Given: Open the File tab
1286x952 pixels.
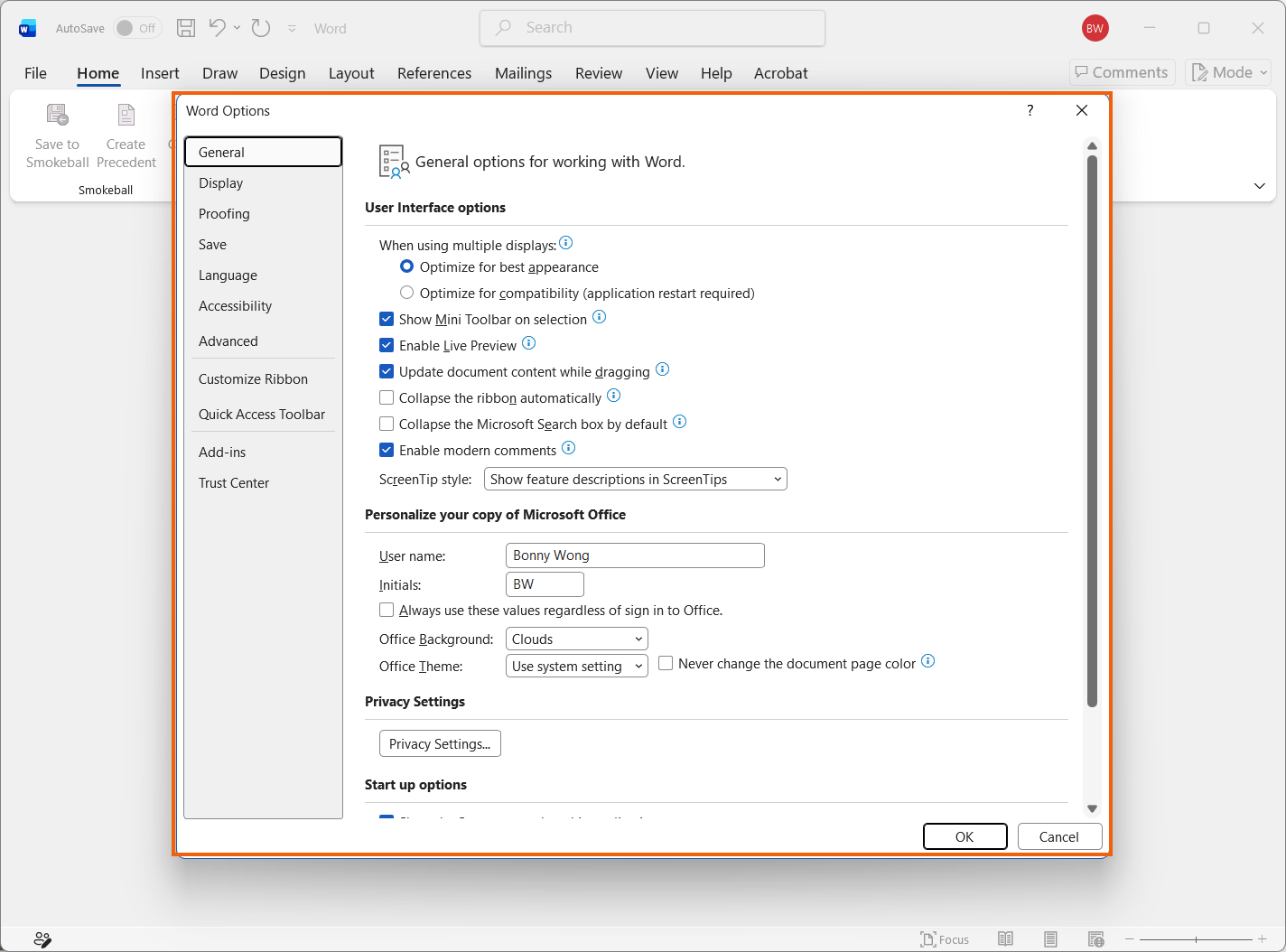Looking at the screenshot, I should coord(35,73).
